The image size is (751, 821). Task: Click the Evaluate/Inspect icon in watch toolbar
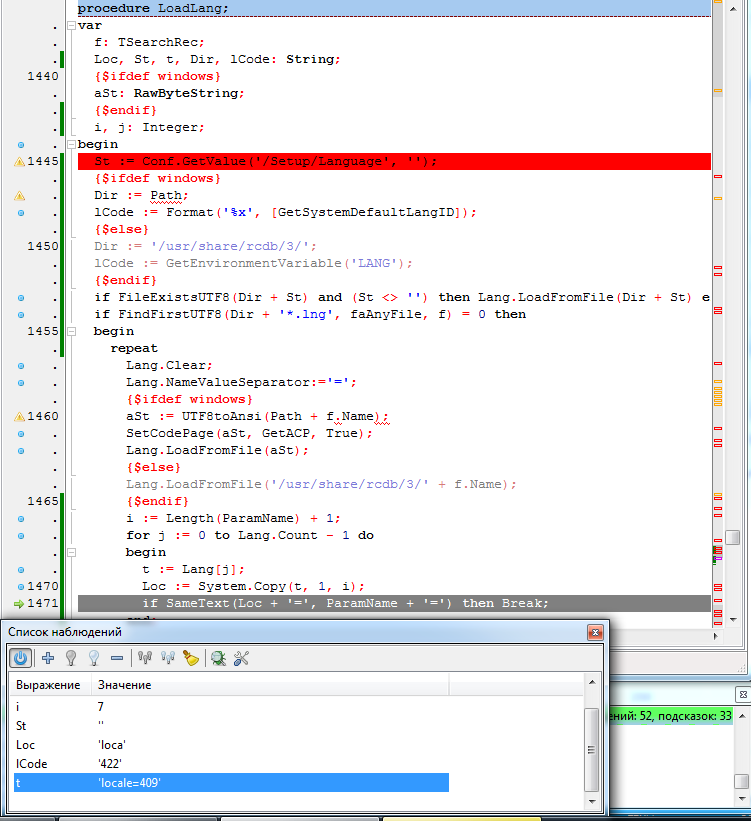[x=218, y=657]
